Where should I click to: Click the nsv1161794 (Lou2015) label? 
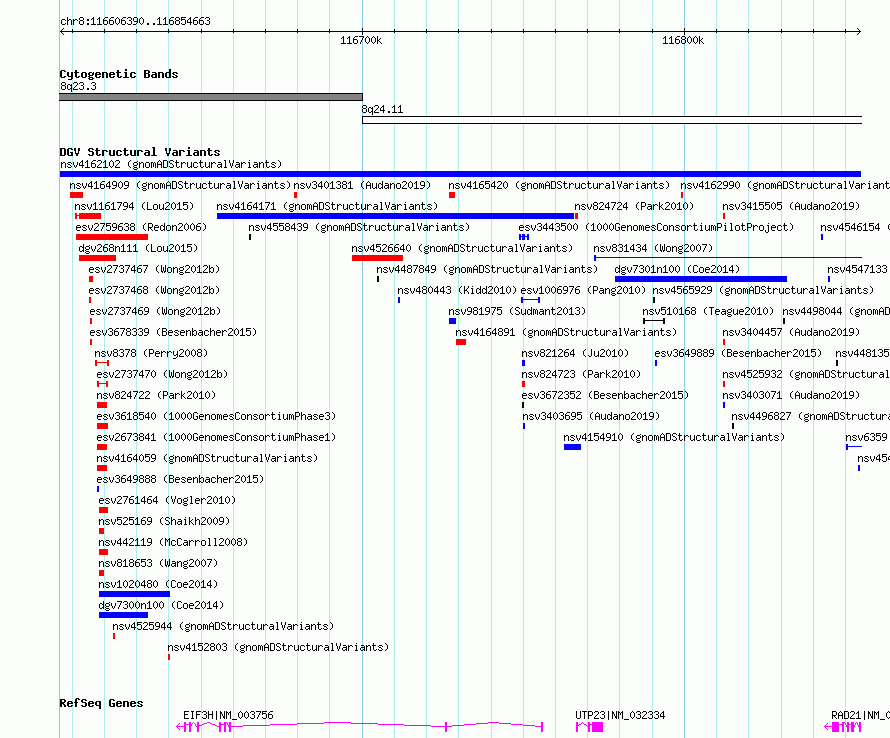[x=134, y=206]
